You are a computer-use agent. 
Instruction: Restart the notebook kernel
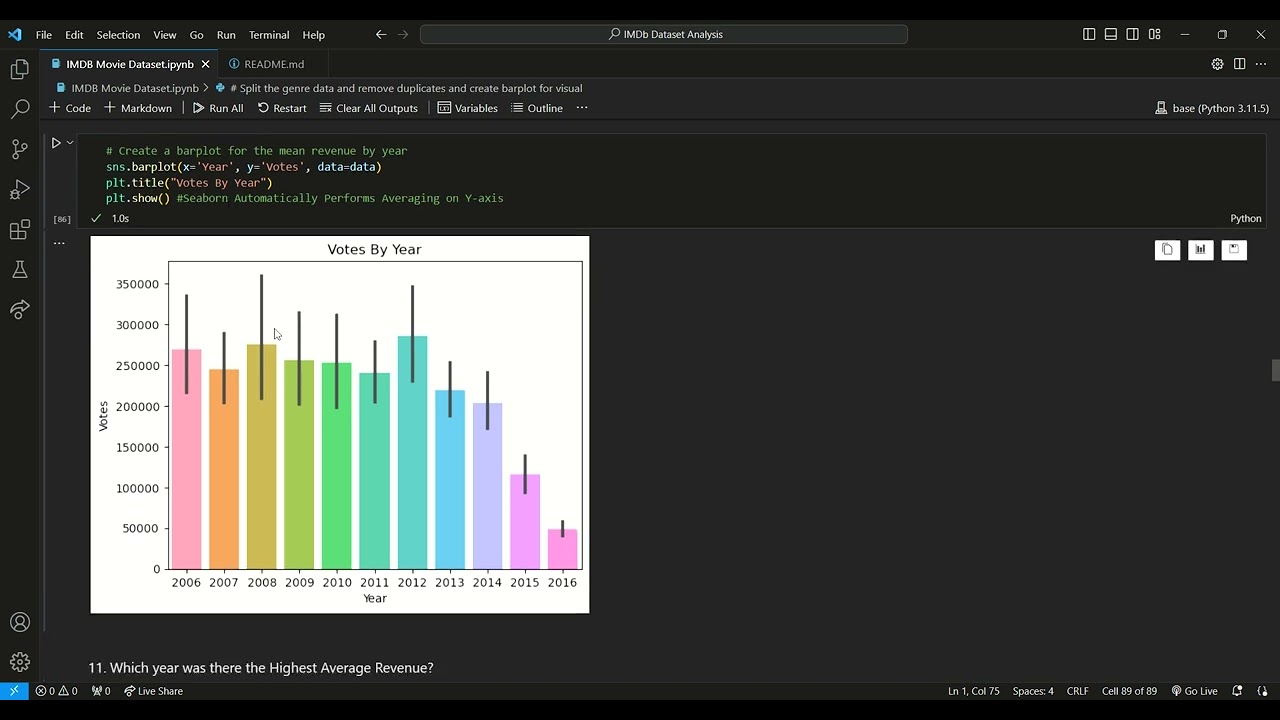(282, 108)
